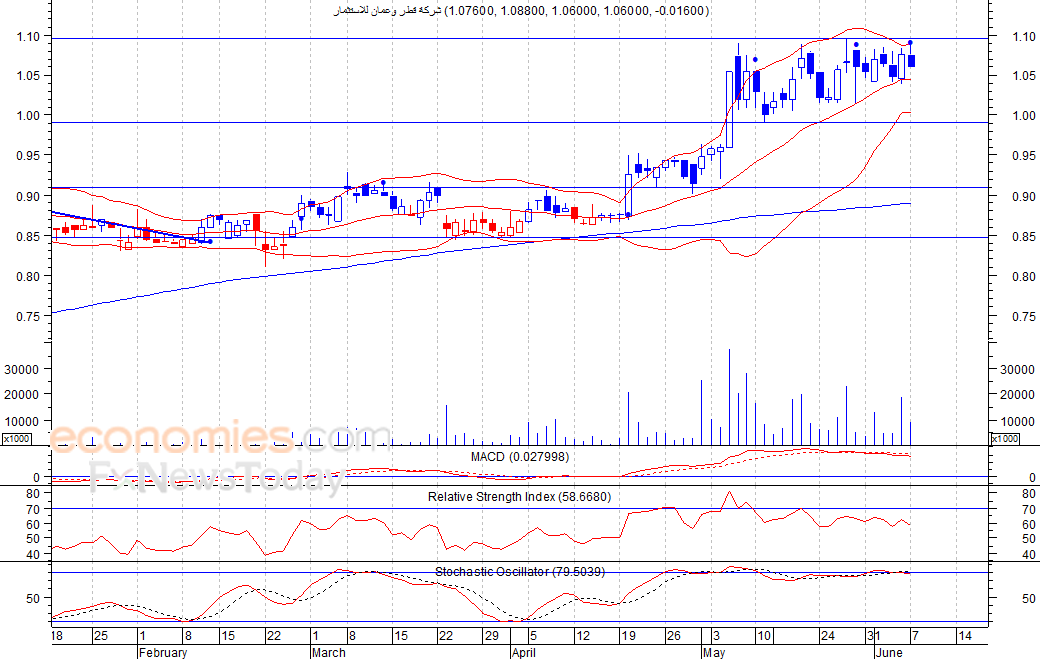Viewport: 1040px width, 659px height.
Task: Click 1.10 on the left price axis
Action: coord(29,36)
